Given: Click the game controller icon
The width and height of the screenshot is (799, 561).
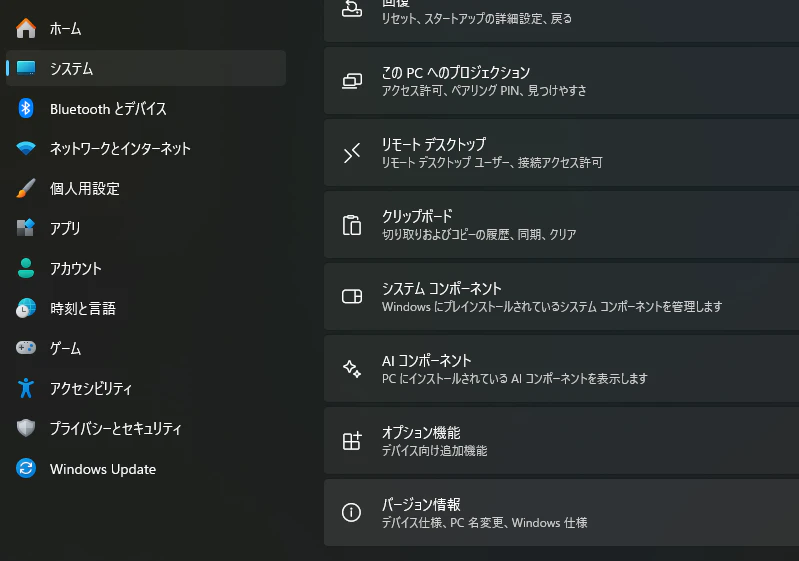Looking at the screenshot, I should (25, 348).
